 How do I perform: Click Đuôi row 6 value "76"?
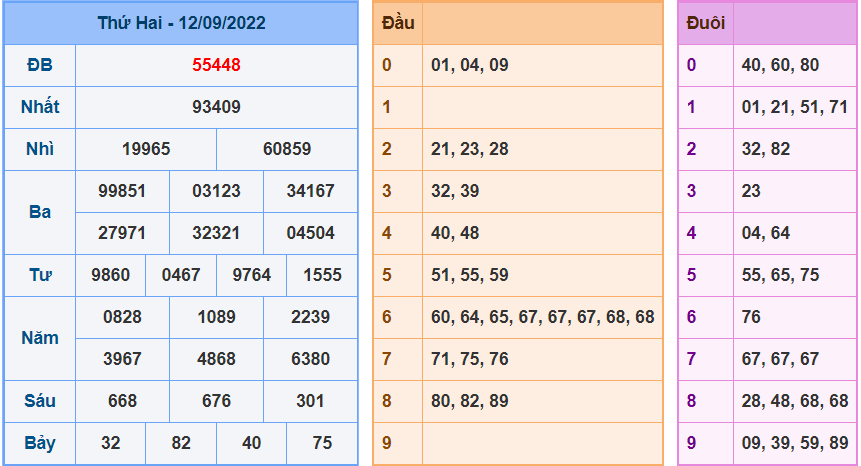point(751,317)
